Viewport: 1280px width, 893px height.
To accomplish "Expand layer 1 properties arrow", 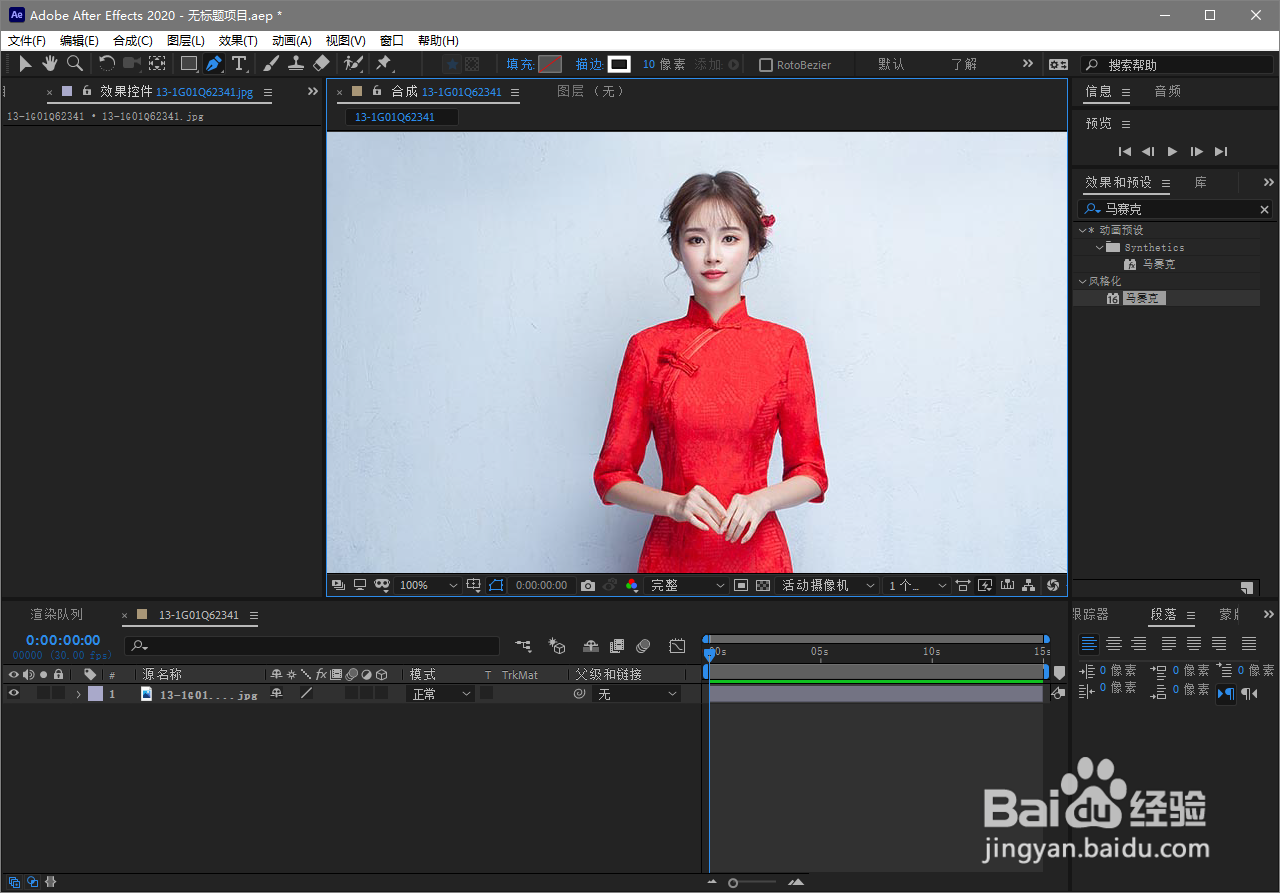I will click(x=78, y=693).
